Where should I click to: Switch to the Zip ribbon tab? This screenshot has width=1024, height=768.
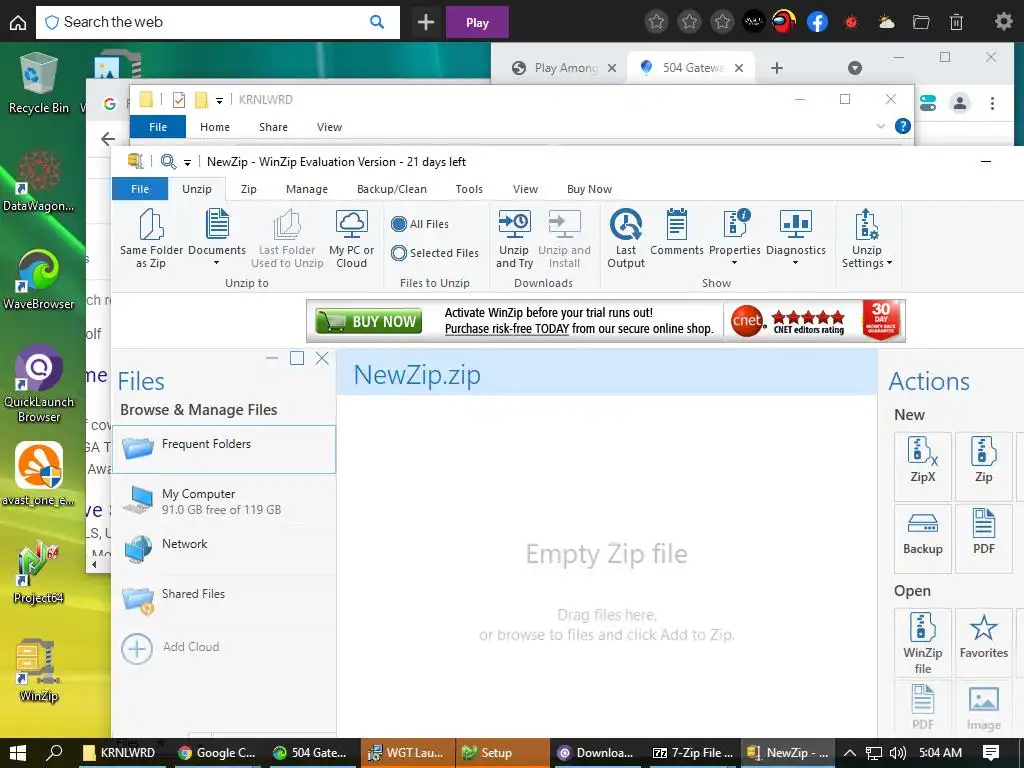click(248, 189)
